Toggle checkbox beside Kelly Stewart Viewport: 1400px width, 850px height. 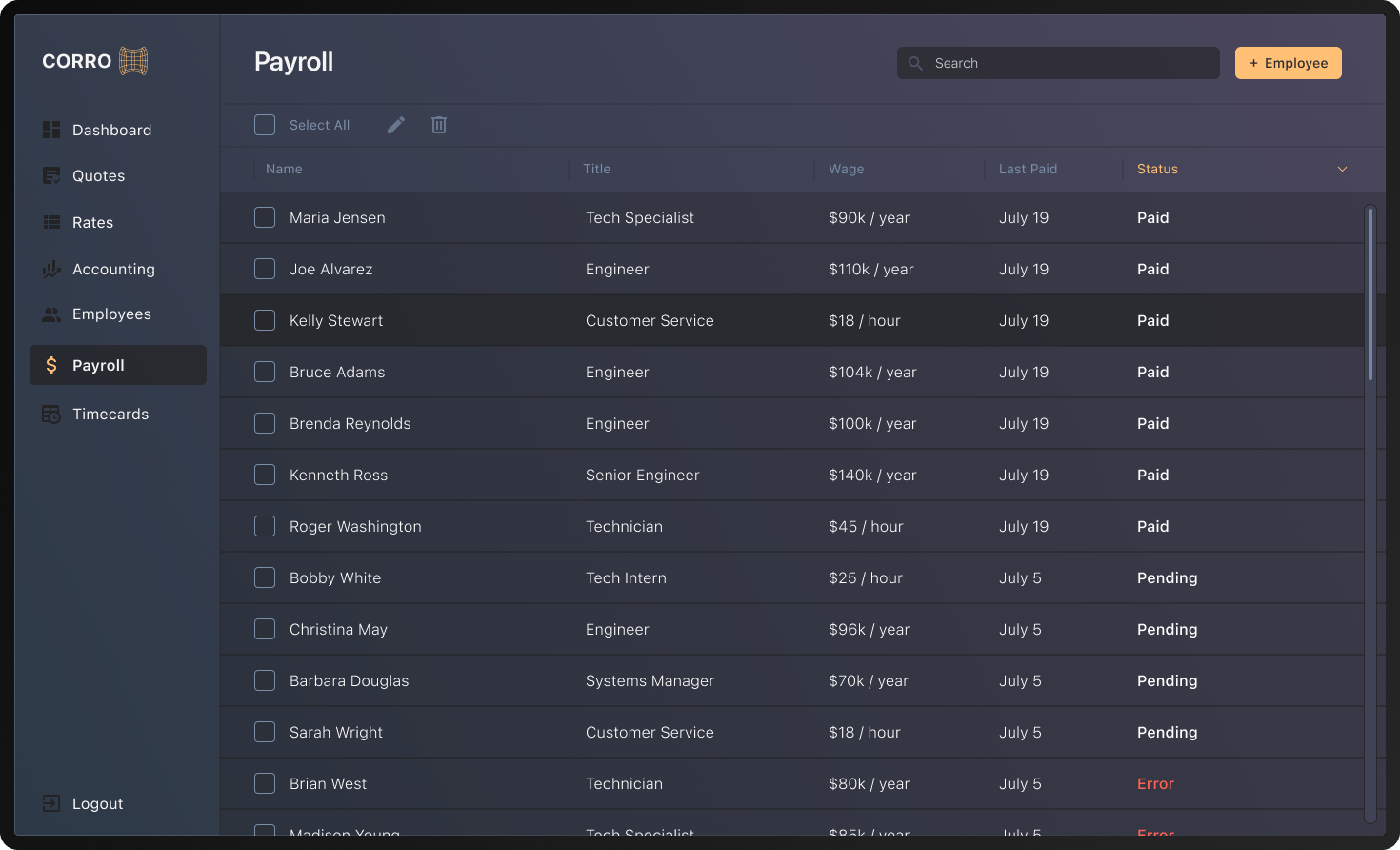265,320
